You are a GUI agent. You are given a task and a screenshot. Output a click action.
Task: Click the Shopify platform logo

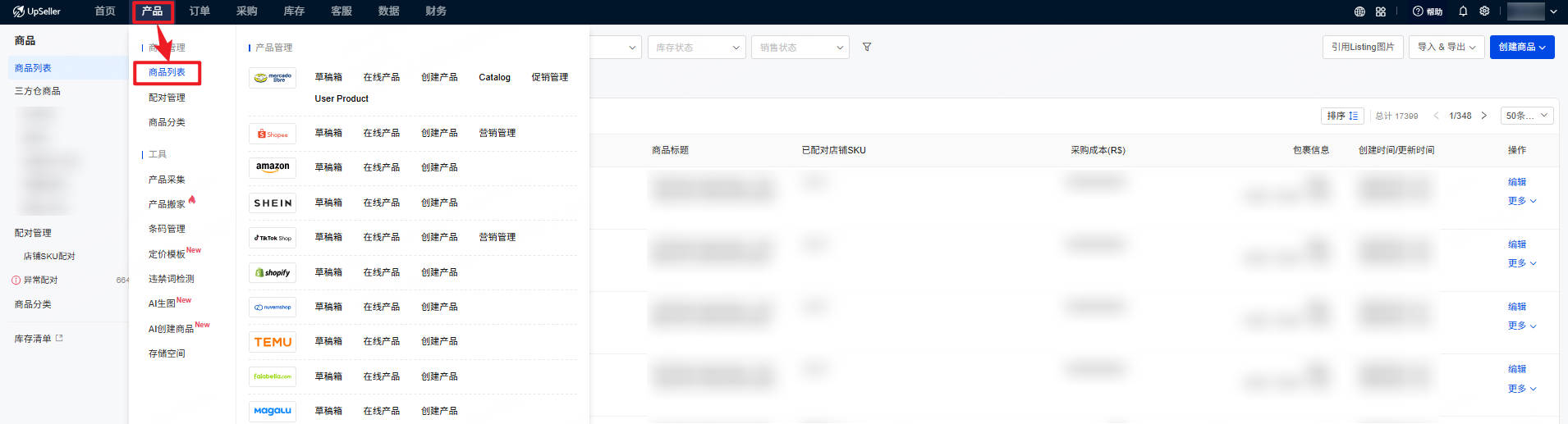(273, 272)
